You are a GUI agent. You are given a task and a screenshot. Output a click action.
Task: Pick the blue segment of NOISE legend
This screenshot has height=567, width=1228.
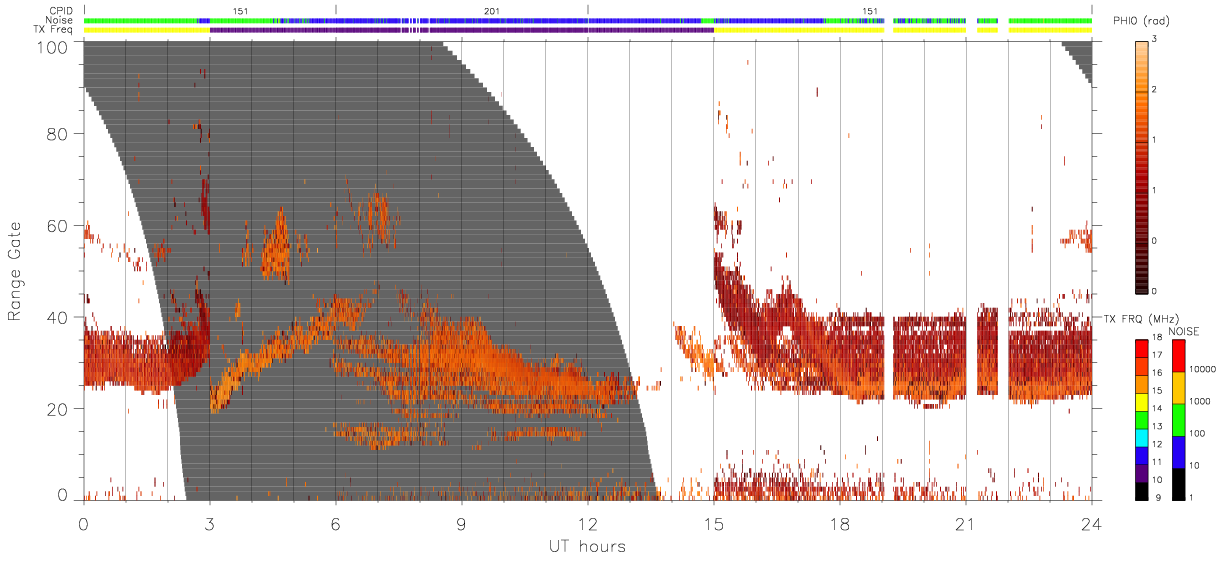[1181, 452]
